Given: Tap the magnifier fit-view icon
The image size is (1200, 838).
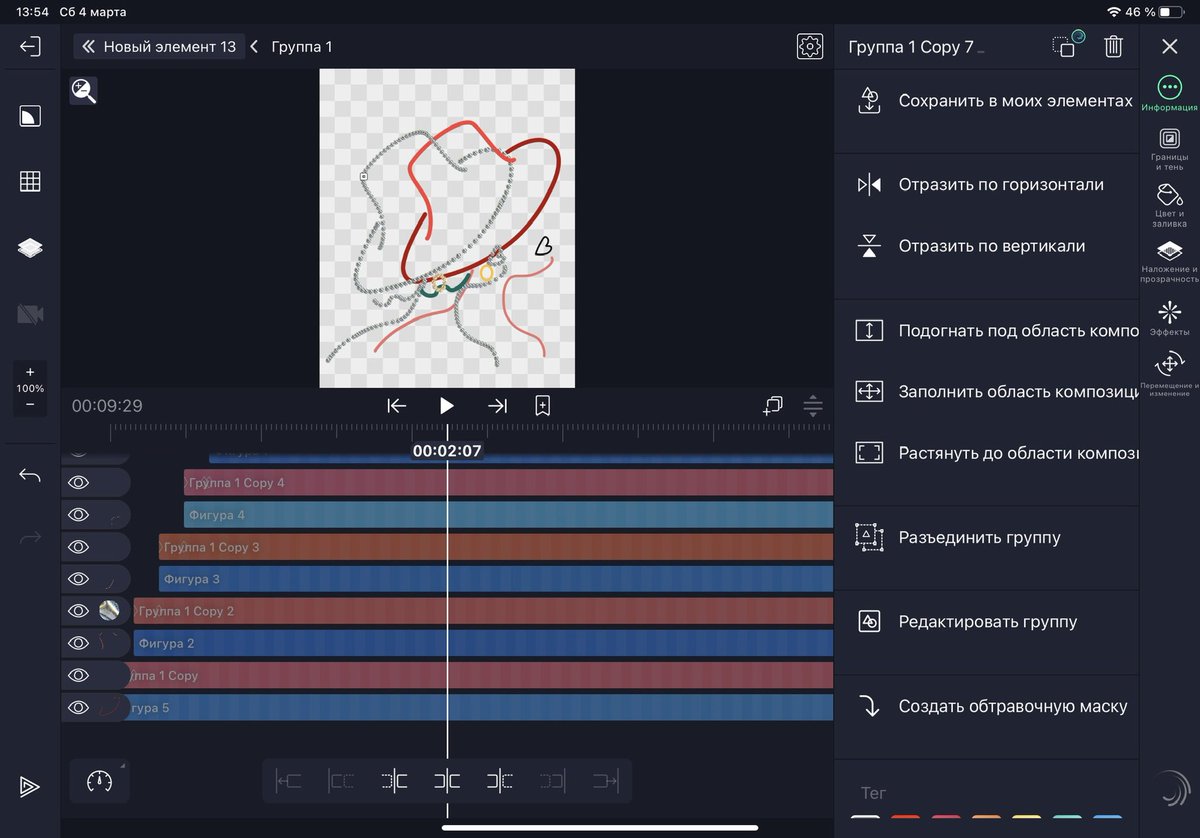Looking at the screenshot, I should 83,91.
